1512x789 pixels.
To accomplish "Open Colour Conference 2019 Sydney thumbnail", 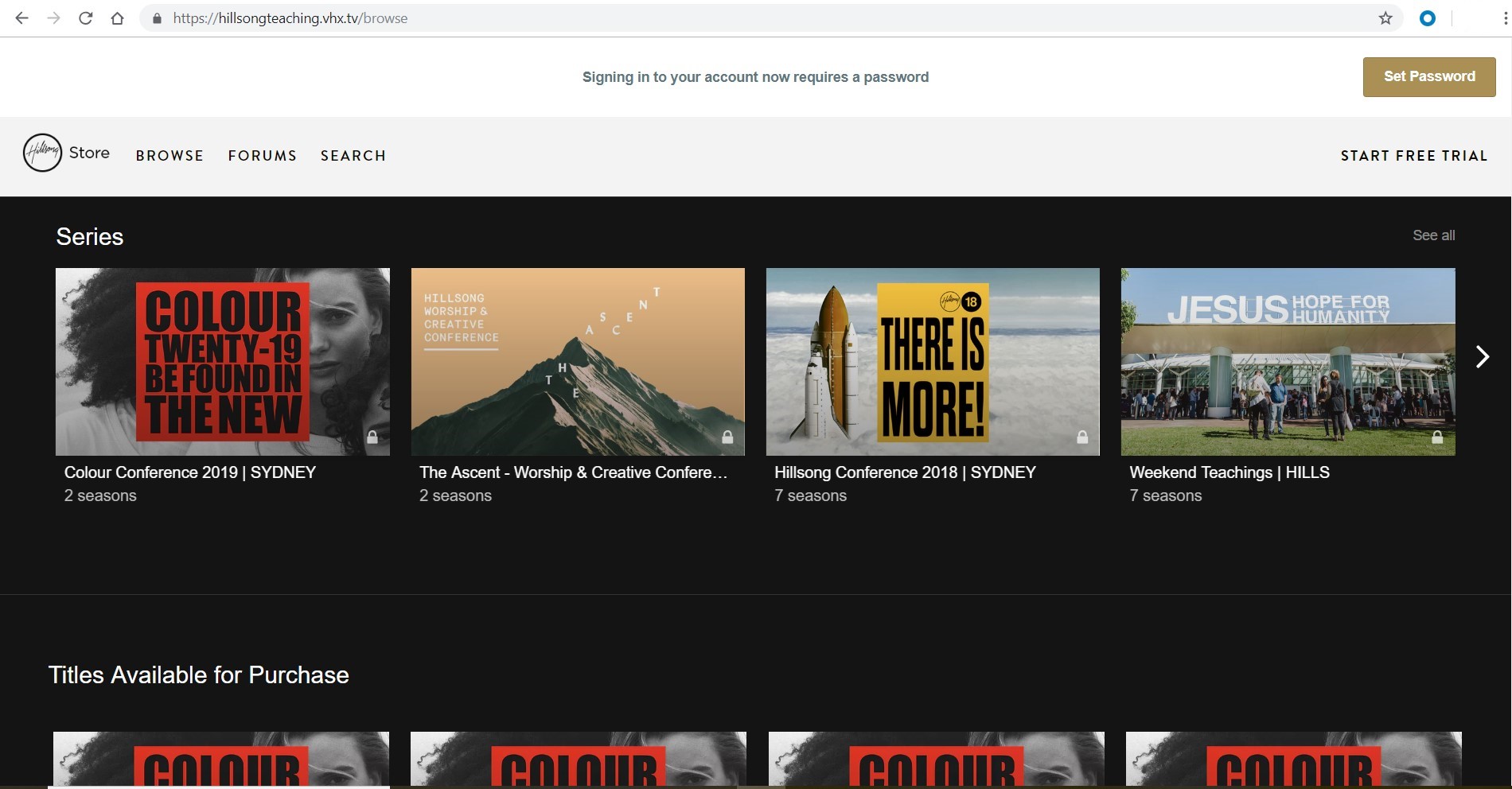I will pos(223,362).
